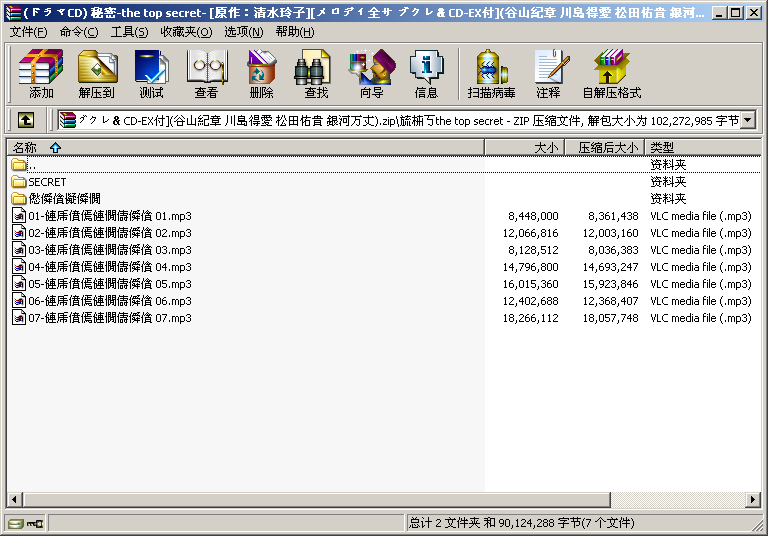The image size is (768, 536).
Task: Click the mp3 file icon for track 02
Action: pos(19,233)
